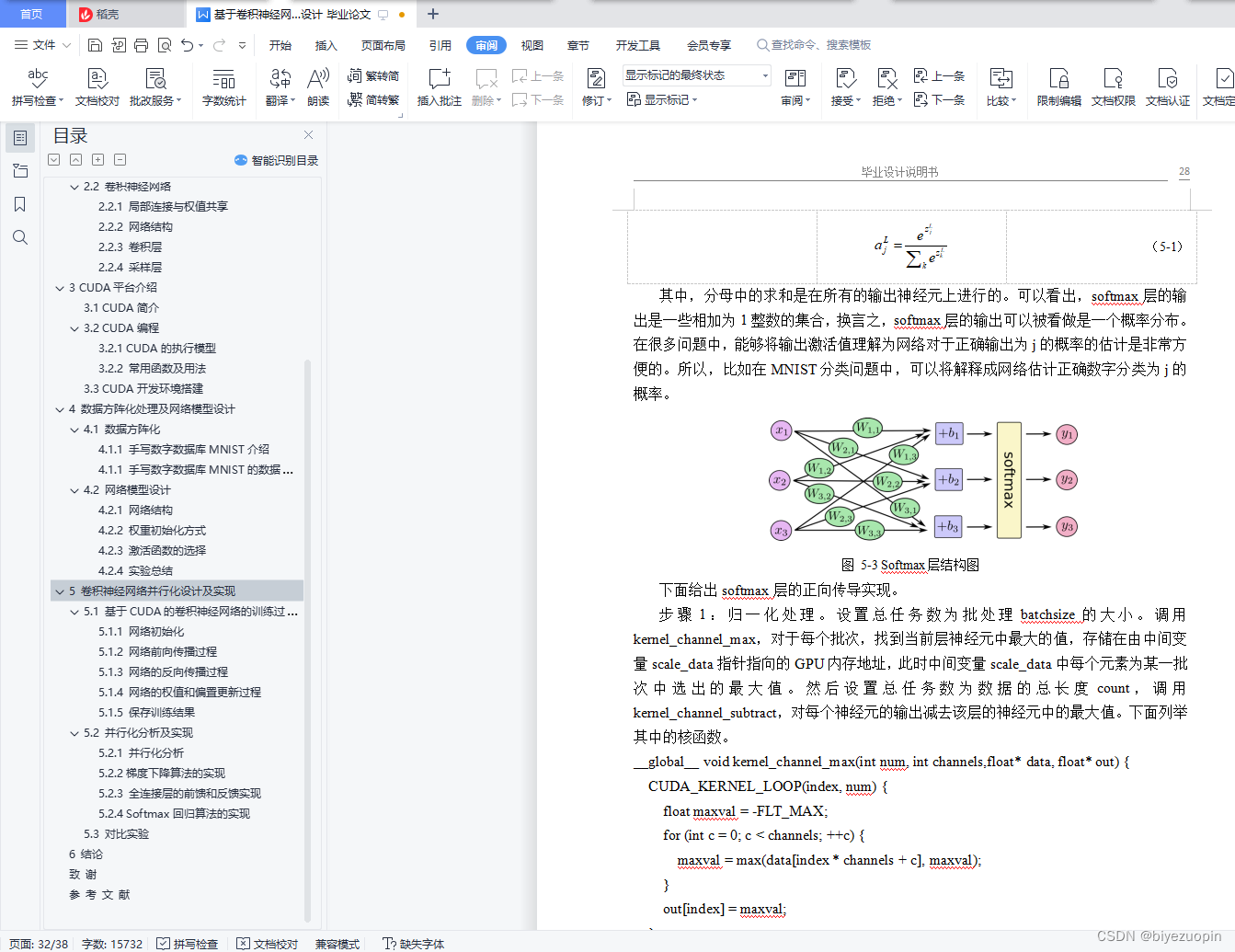
Task: Open the outline/TOC panel icon in left sidebar
Action: [20, 138]
